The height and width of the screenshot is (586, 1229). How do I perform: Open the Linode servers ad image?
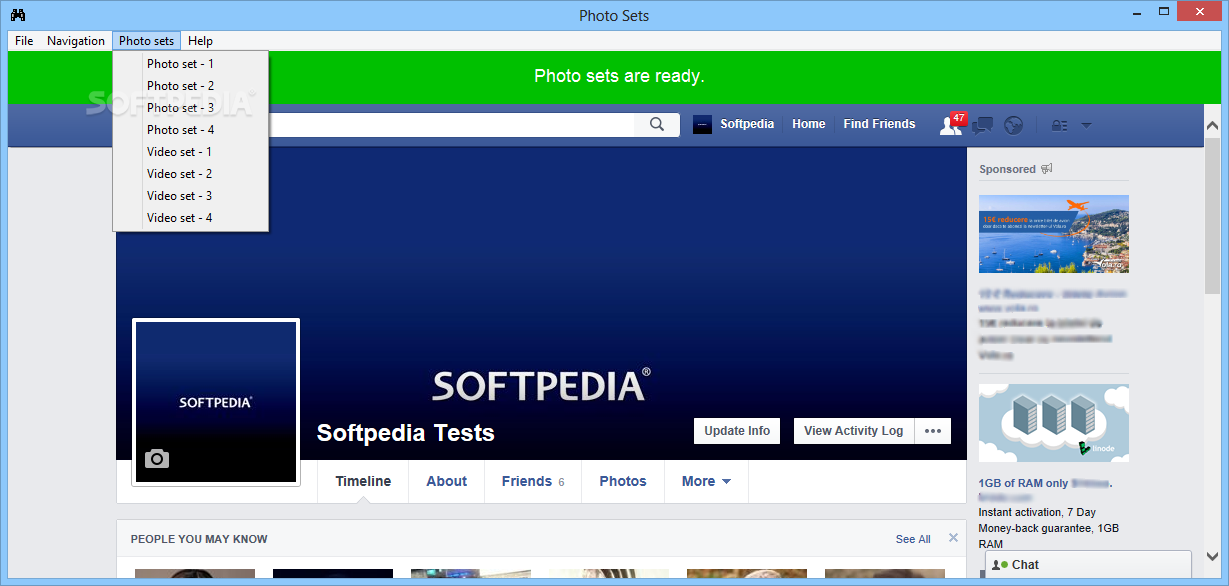pos(1054,423)
